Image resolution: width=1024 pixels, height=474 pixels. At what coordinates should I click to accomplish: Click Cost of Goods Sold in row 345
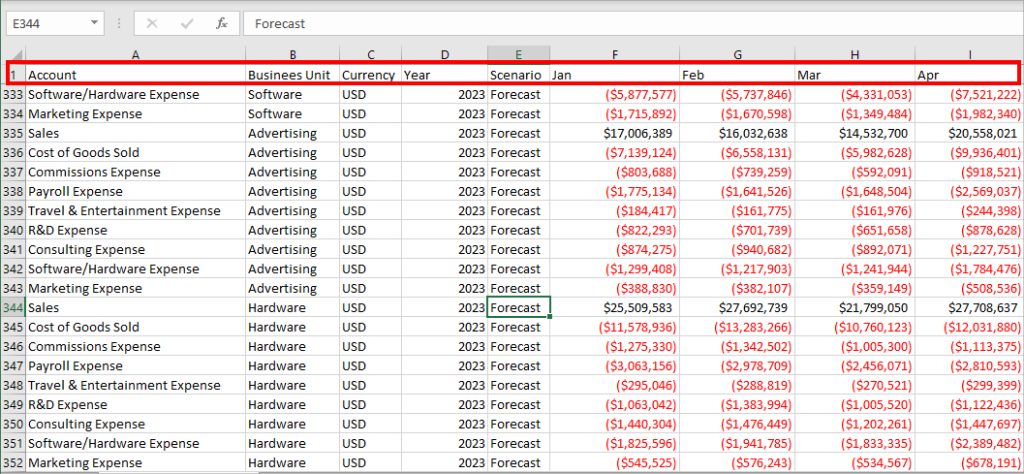click(135, 327)
